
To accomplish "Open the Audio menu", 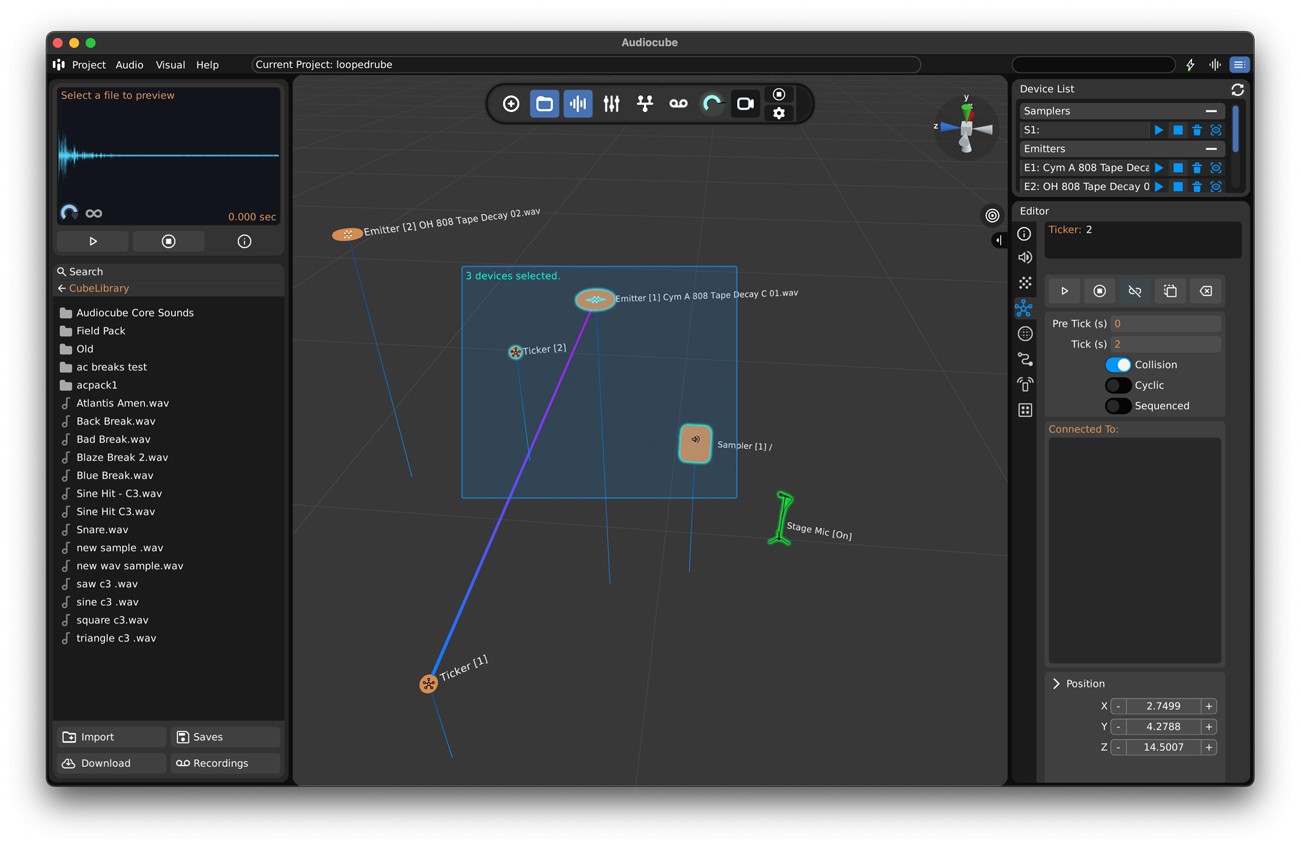I will [x=129, y=65].
